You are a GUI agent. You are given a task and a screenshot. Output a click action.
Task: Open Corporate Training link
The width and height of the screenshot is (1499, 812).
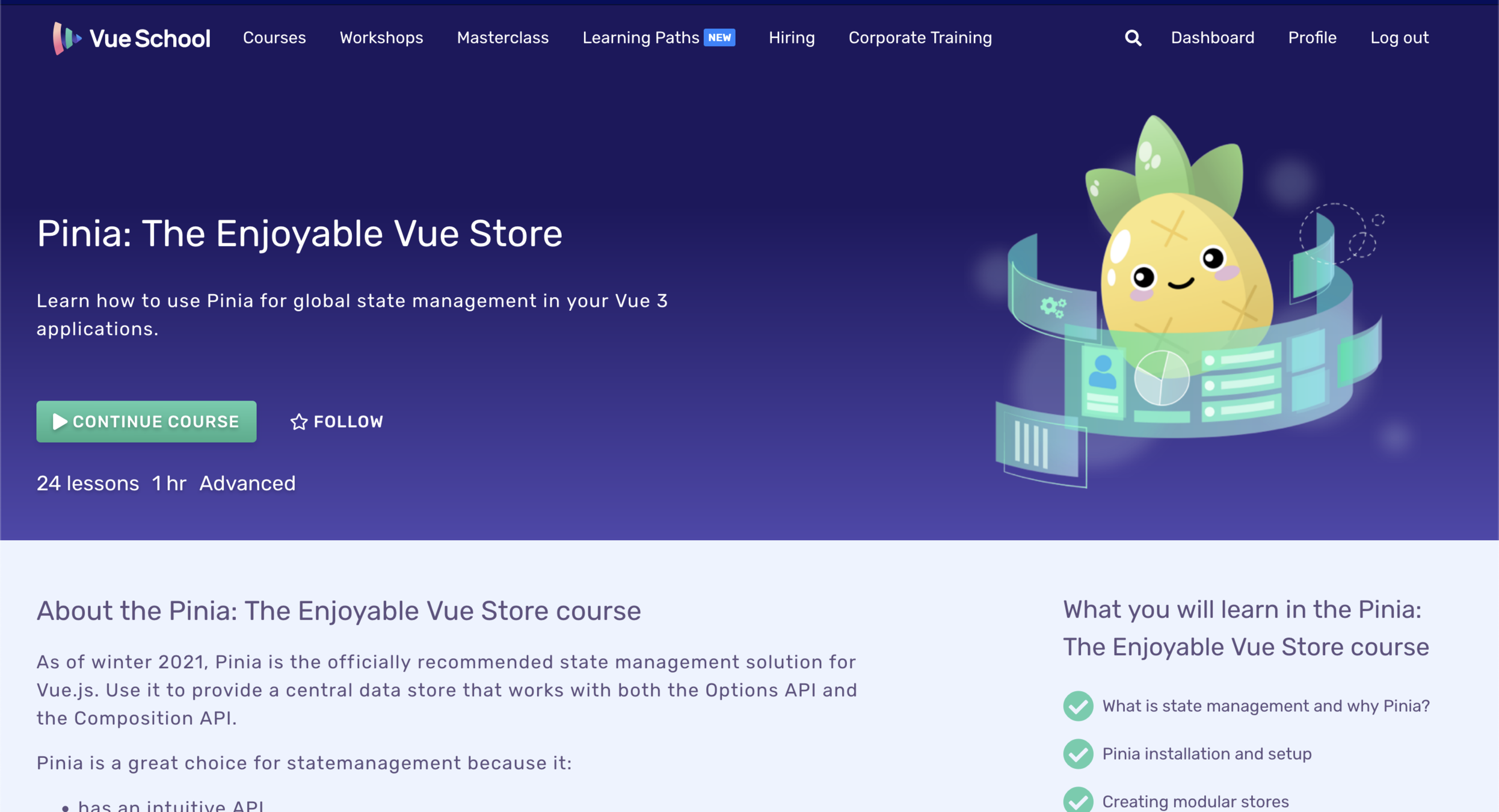tap(920, 38)
